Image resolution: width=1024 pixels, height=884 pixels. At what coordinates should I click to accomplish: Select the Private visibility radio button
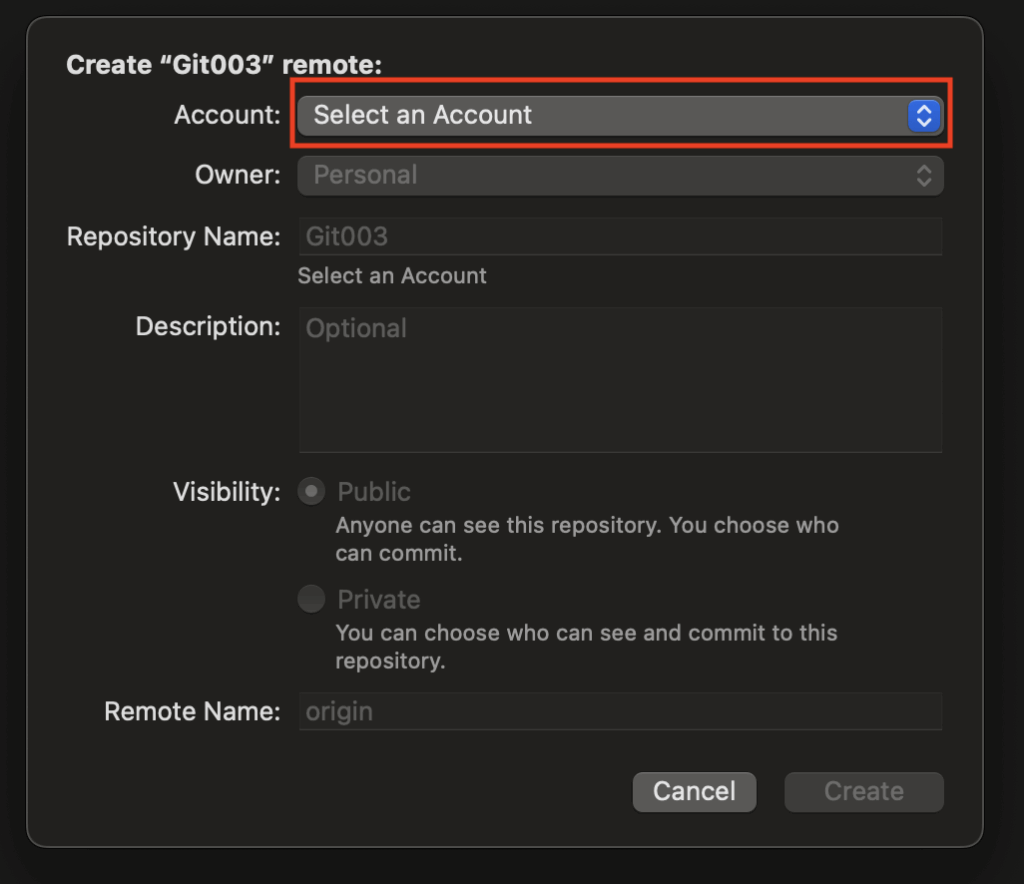pos(312,599)
